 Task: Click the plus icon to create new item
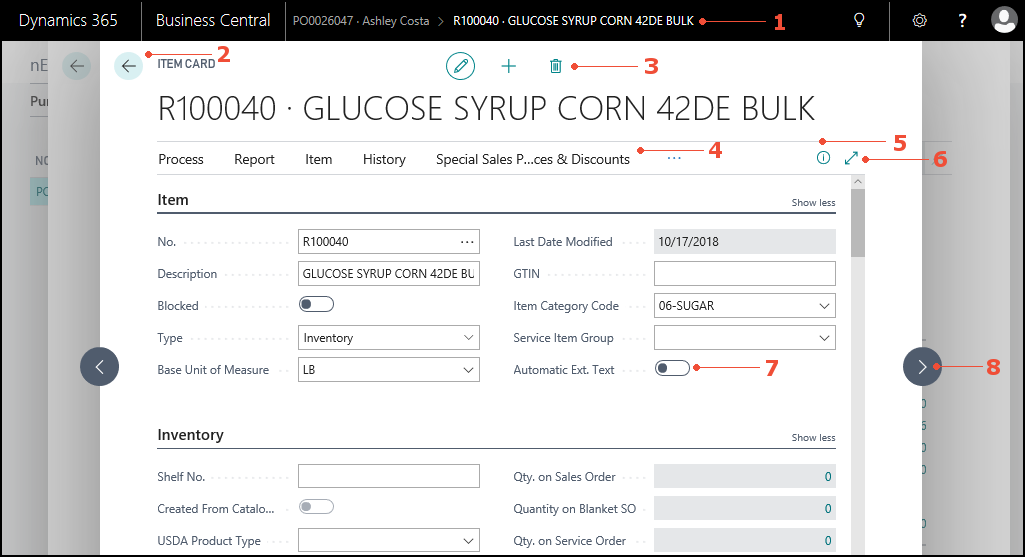508,66
